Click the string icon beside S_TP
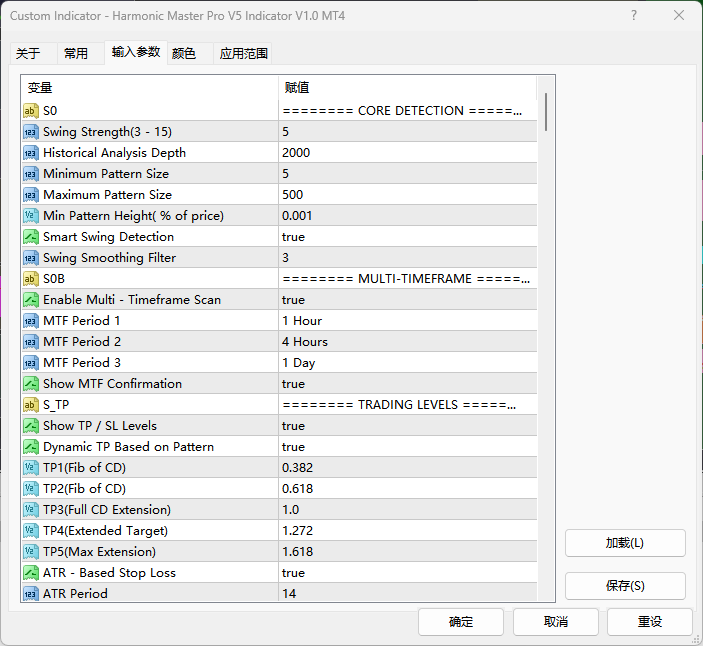This screenshot has height=646, width=703. pyautogui.click(x=30, y=405)
